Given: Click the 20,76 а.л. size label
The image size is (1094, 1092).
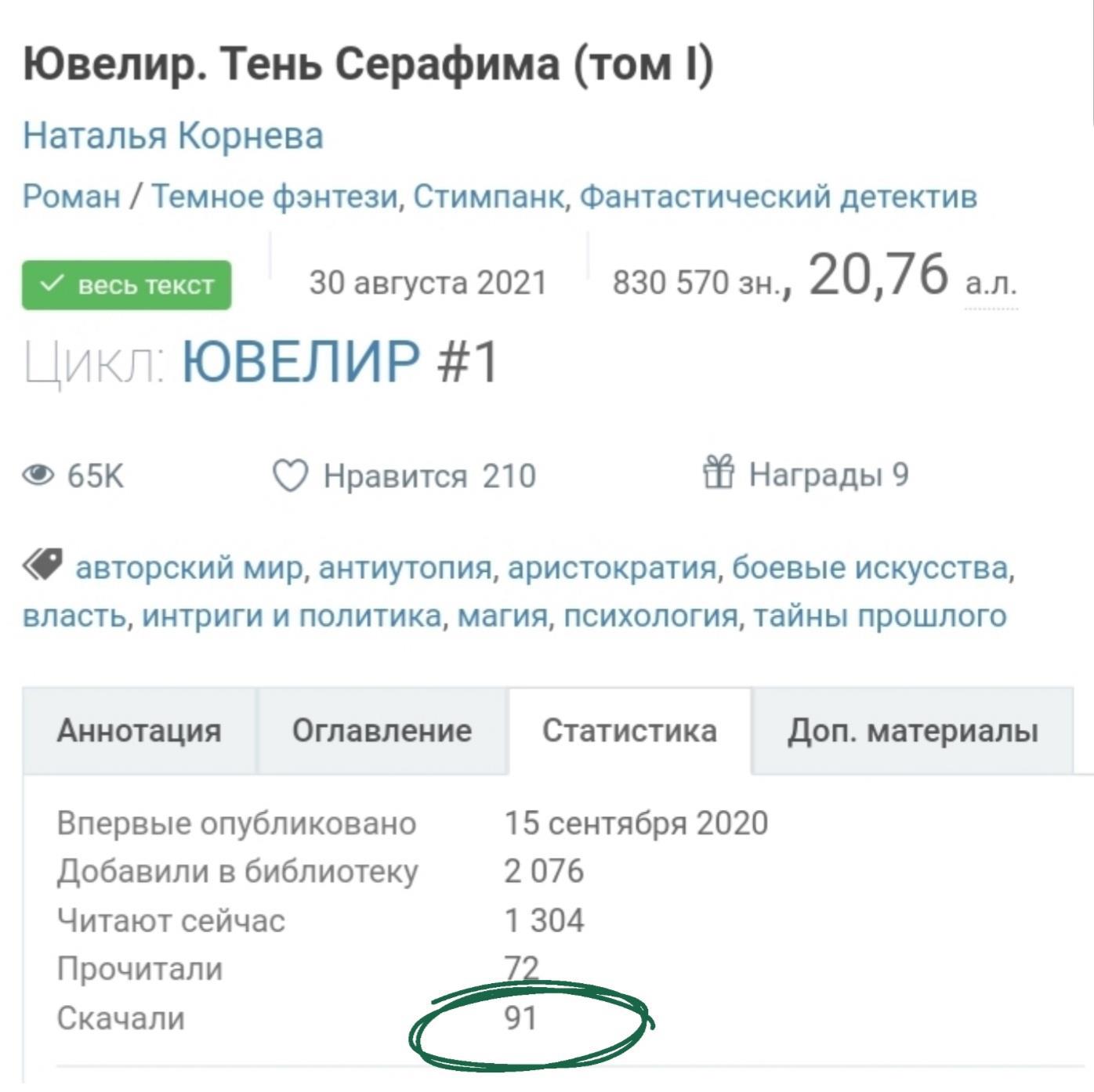Looking at the screenshot, I should [x=913, y=277].
